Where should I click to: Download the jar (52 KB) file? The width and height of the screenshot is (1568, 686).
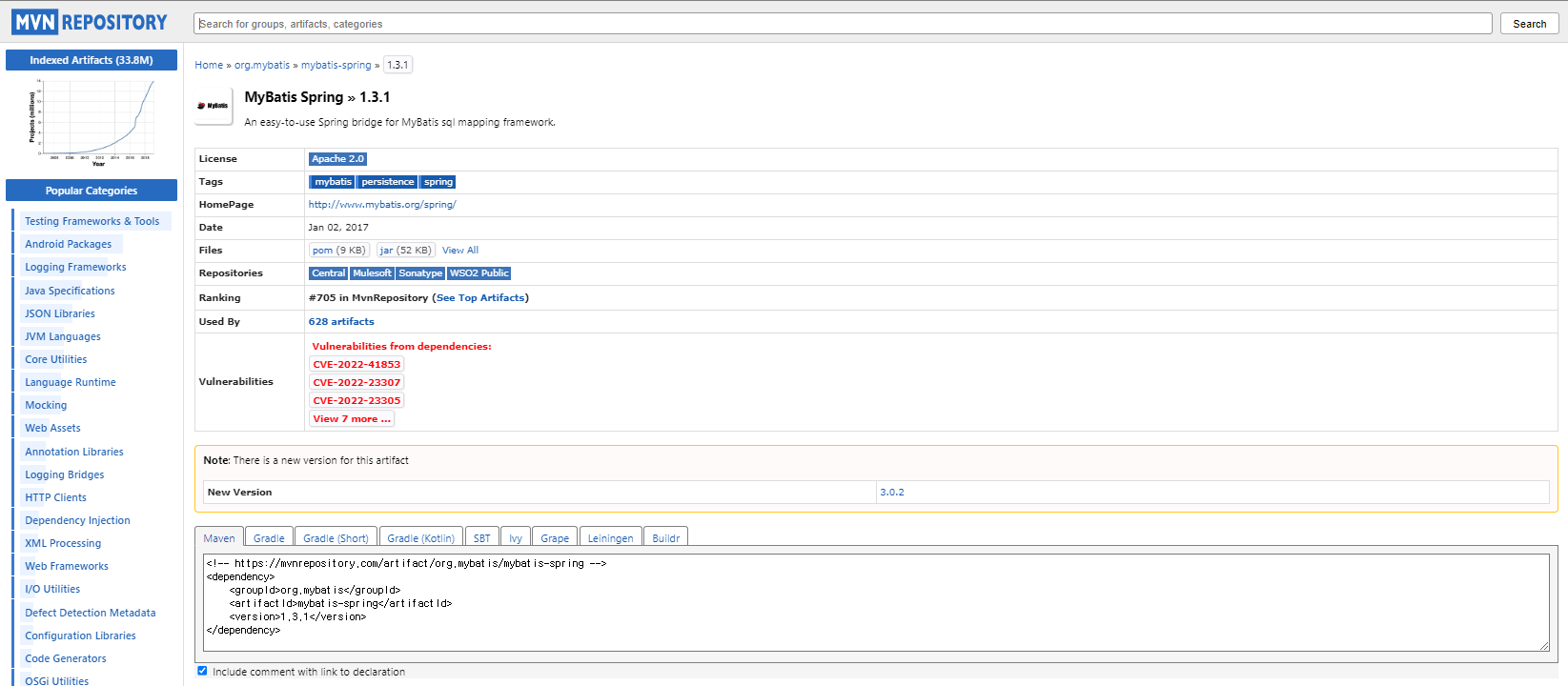coord(405,251)
